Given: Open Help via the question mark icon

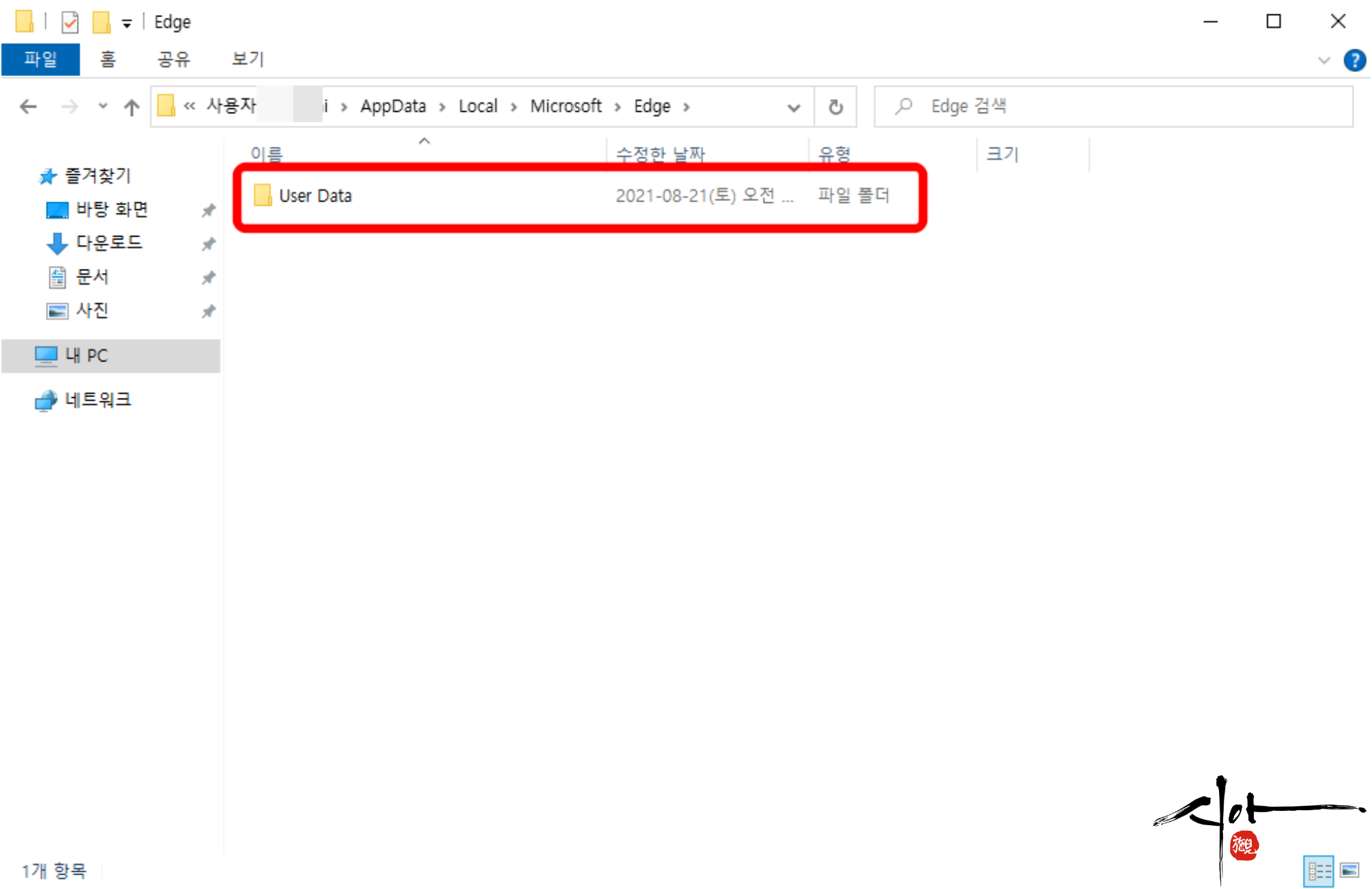Looking at the screenshot, I should pyautogui.click(x=1354, y=60).
